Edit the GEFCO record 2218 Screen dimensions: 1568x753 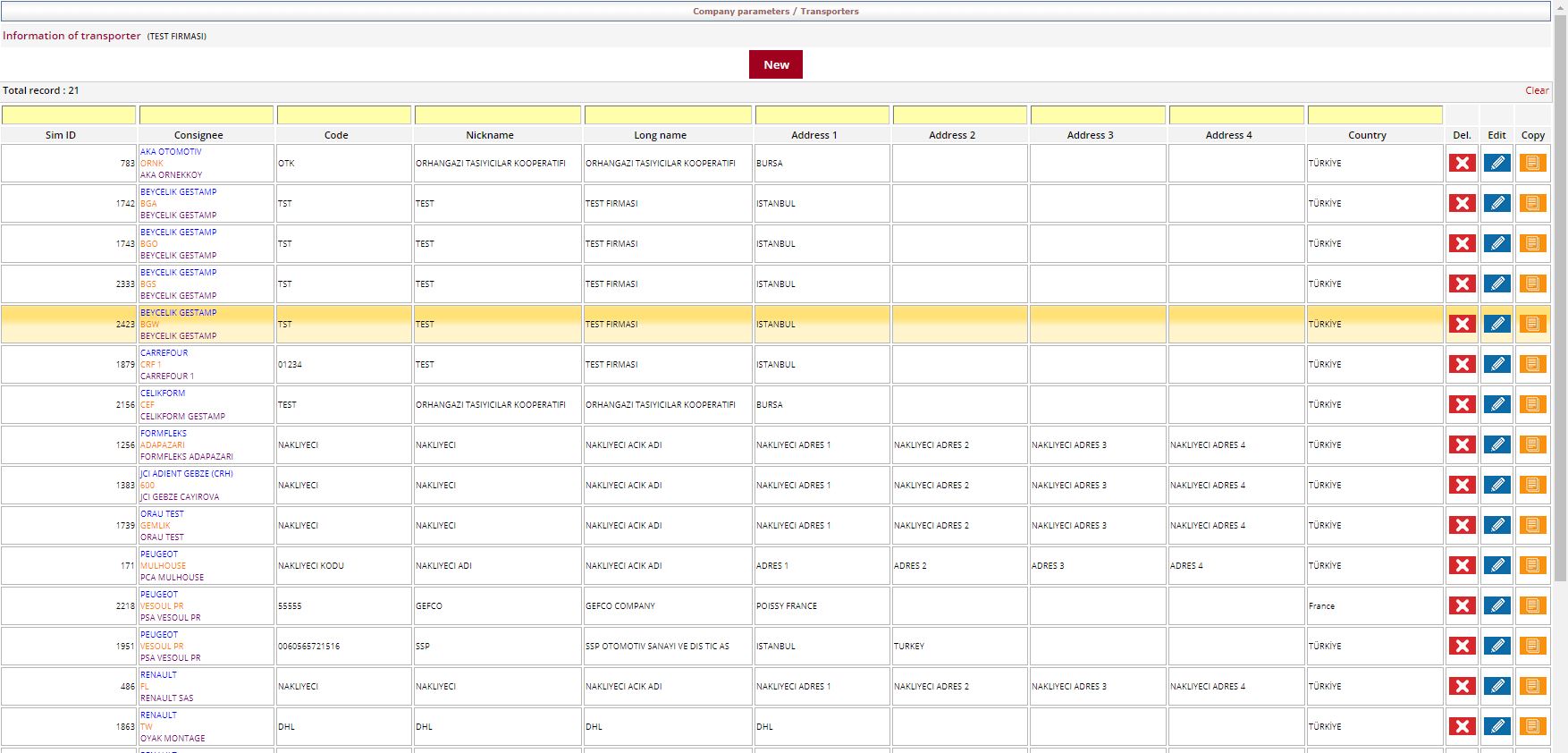coord(1496,605)
